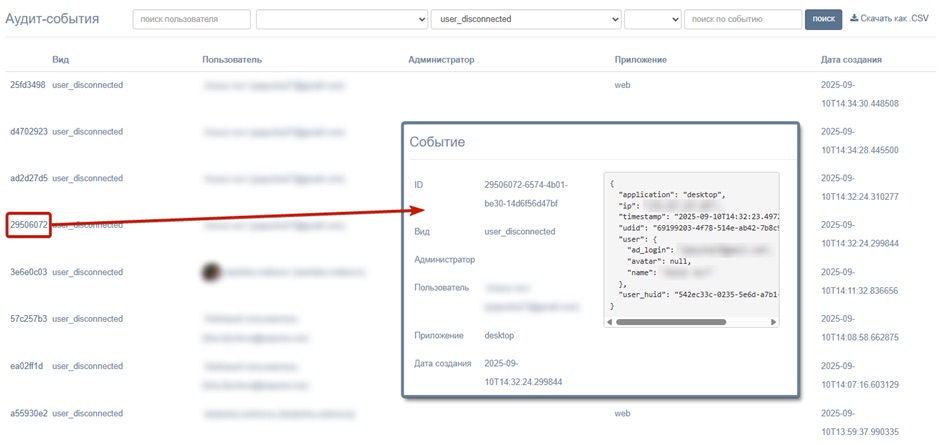Click the JSON scrollbar's right arrow
Screen dimensions: 941x445
coord(773,322)
